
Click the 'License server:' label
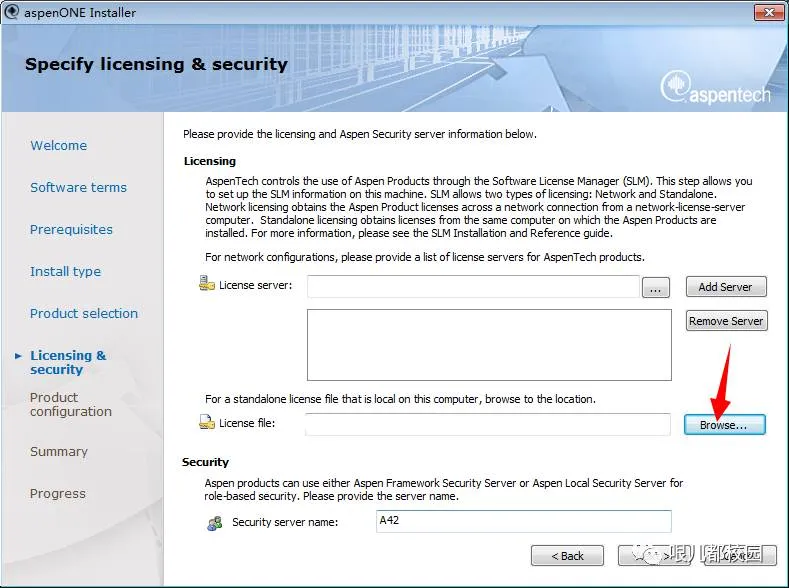(x=256, y=285)
